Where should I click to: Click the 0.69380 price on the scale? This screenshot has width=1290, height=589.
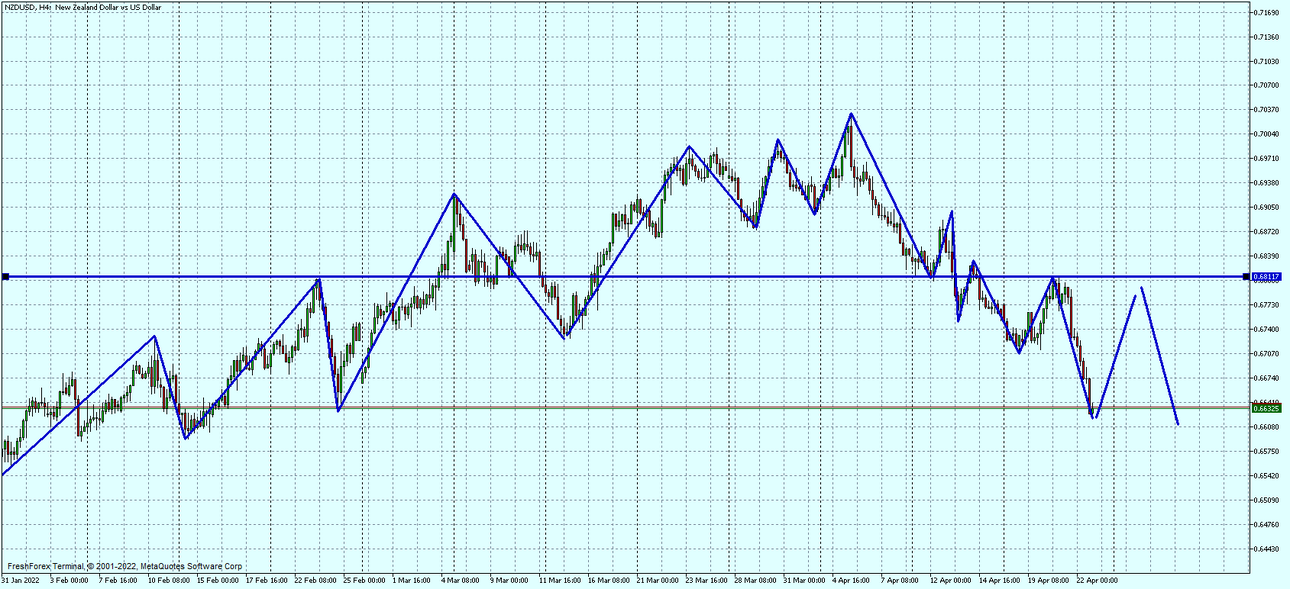coord(1268,183)
